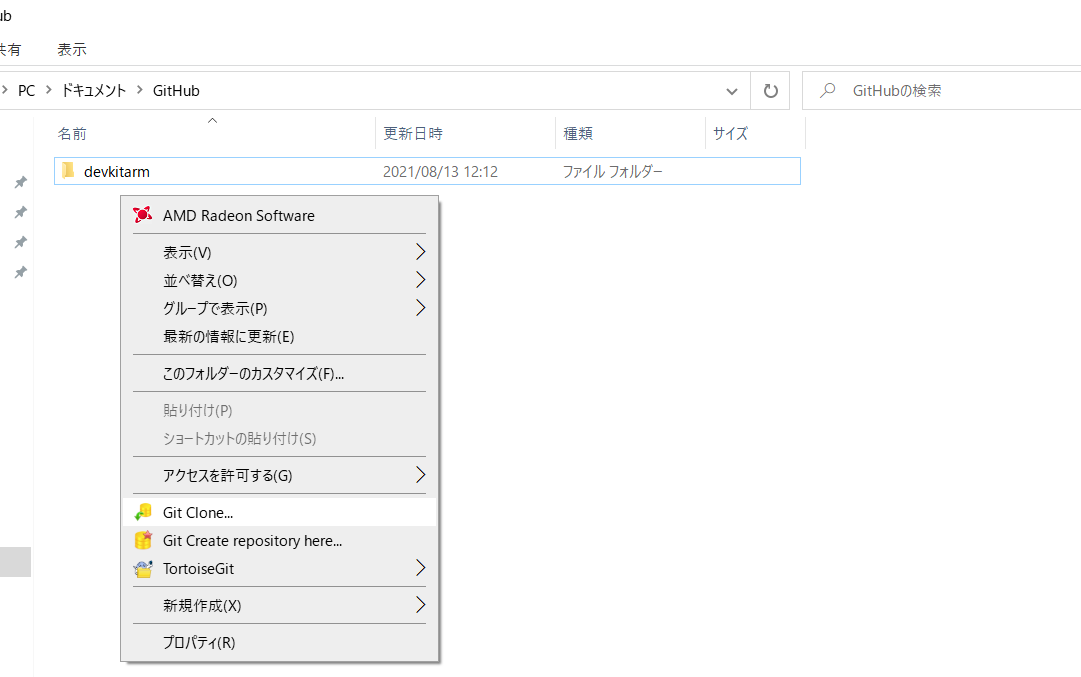Image resolution: width=1081 pixels, height=677 pixels.
Task: Click the Git Clone icon
Action: point(143,512)
